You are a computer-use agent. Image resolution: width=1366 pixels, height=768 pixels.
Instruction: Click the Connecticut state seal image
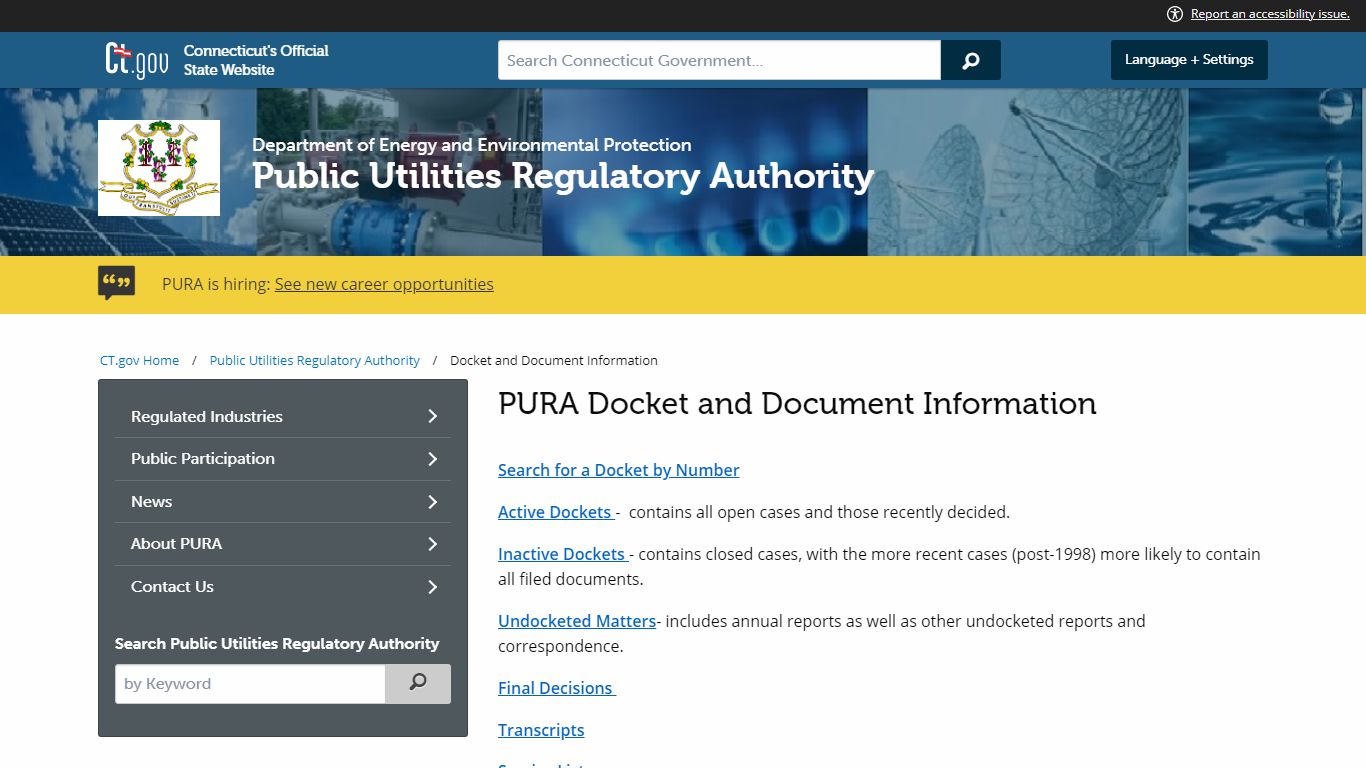pyautogui.click(x=159, y=168)
